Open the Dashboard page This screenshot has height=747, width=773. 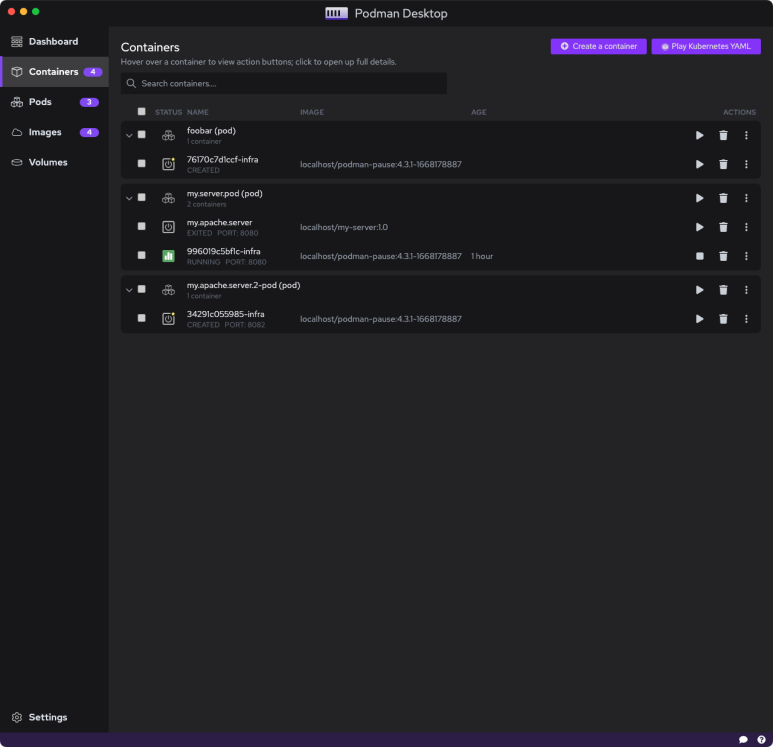tap(54, 41)
